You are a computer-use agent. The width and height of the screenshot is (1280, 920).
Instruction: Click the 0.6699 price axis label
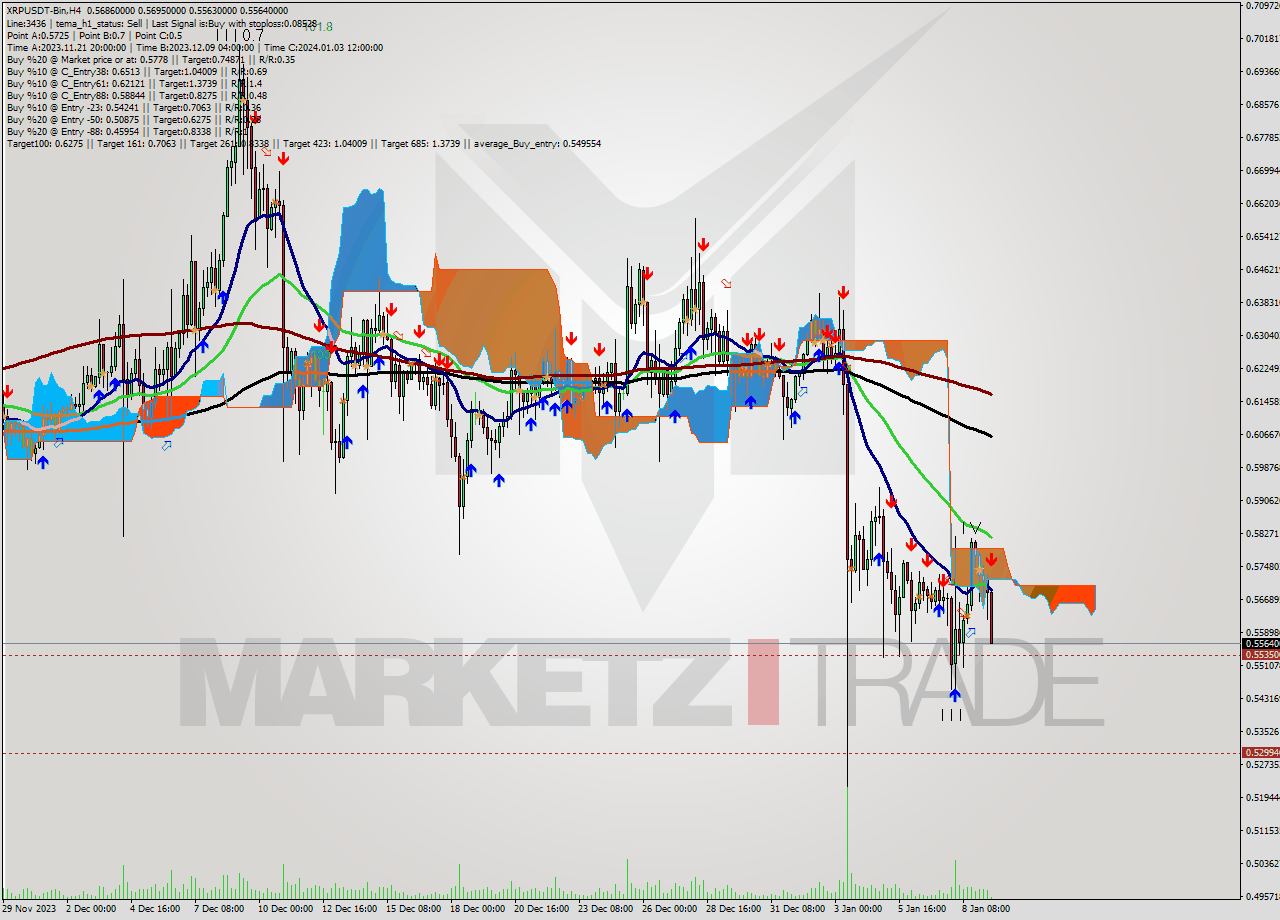coord(1263,170)
